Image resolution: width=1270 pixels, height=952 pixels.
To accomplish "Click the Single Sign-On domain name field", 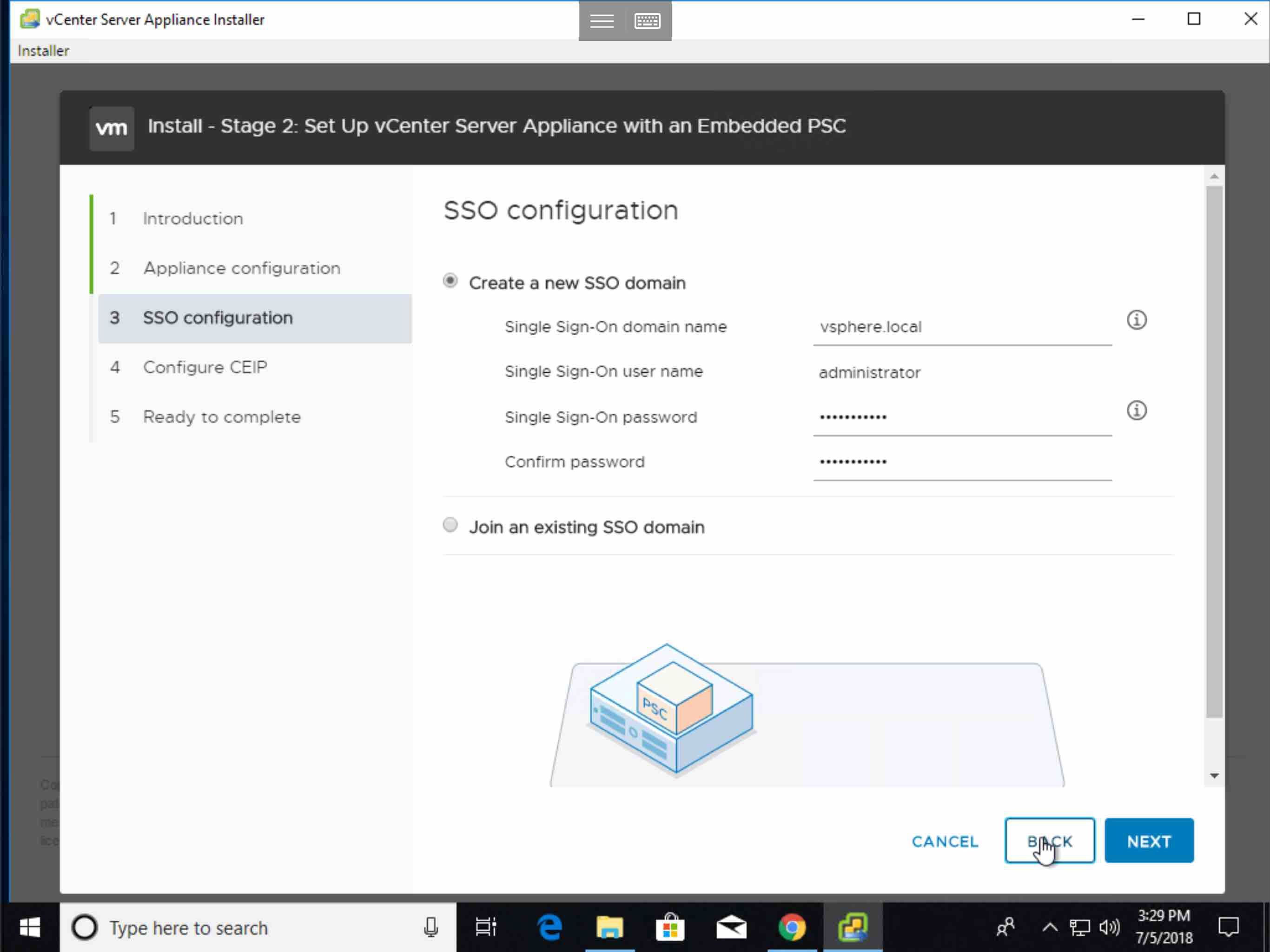I will [x=962, y=327].
